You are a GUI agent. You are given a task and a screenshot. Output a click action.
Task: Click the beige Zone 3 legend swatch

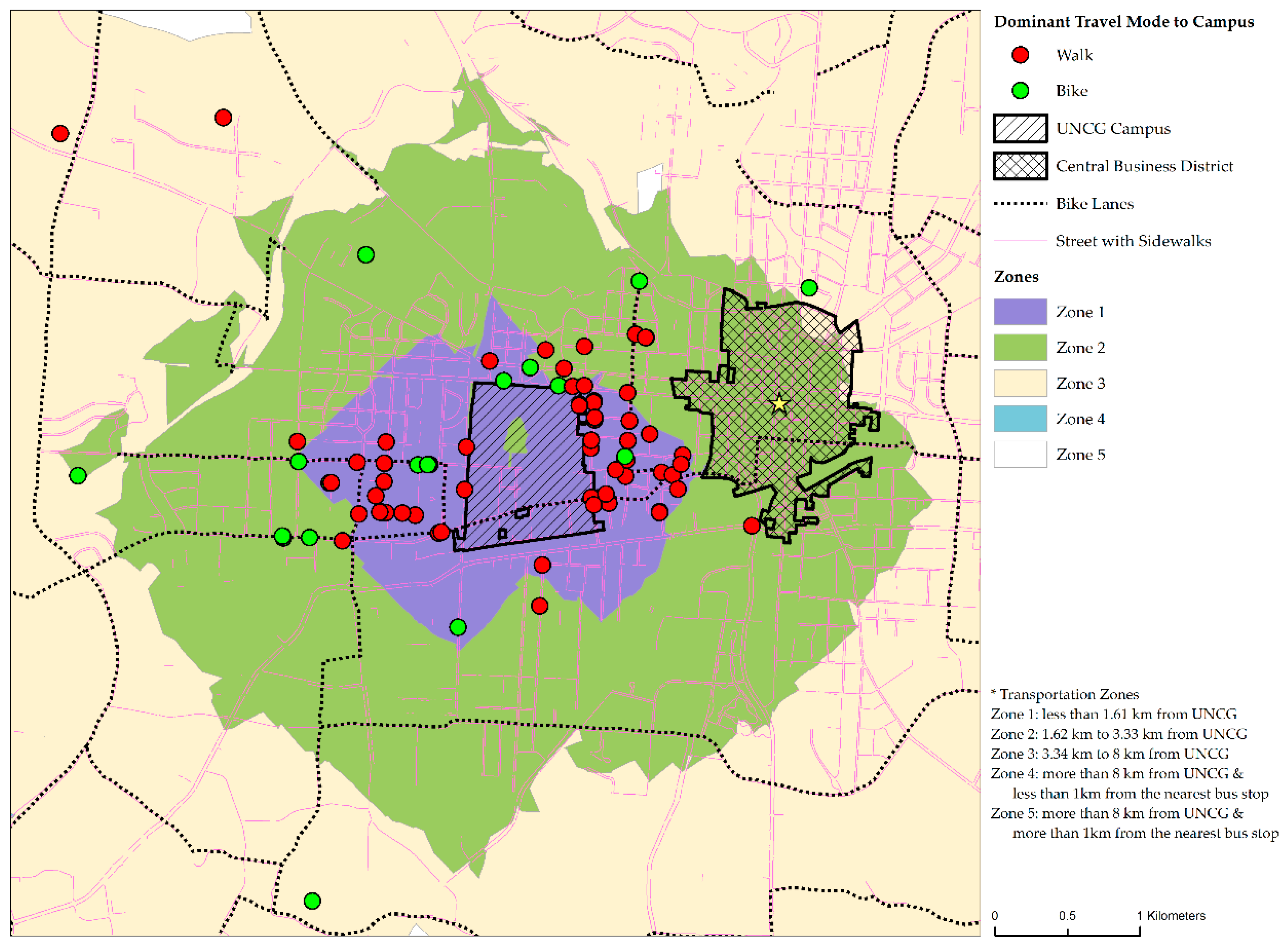(x=1020, y=383)
